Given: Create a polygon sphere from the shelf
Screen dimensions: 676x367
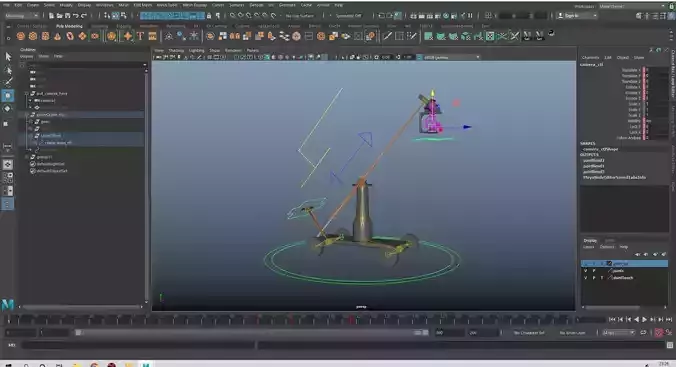Looking at the screenshot, I should 20,37.
